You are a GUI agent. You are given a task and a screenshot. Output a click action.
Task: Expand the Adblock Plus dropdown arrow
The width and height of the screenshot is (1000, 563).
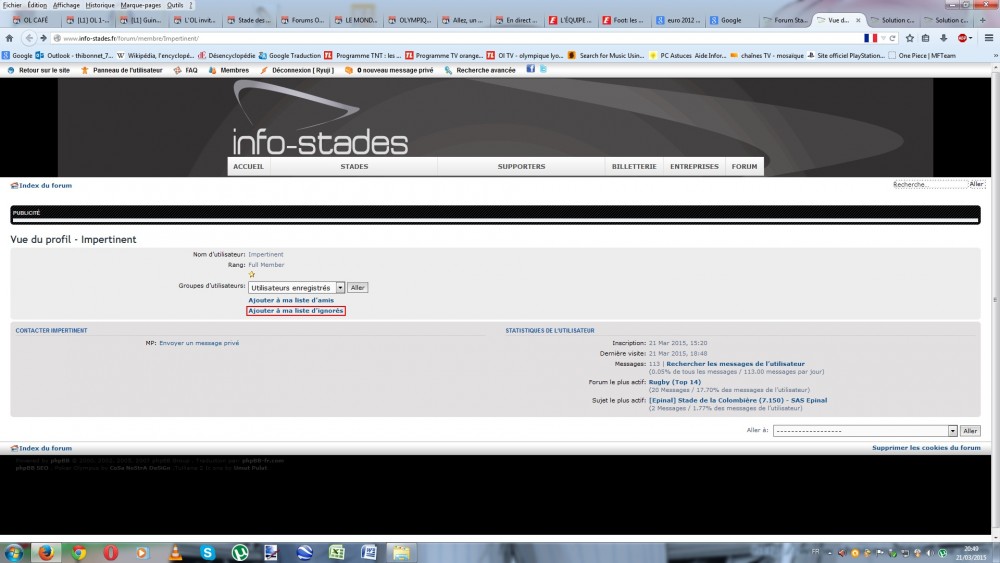[971, 38]
